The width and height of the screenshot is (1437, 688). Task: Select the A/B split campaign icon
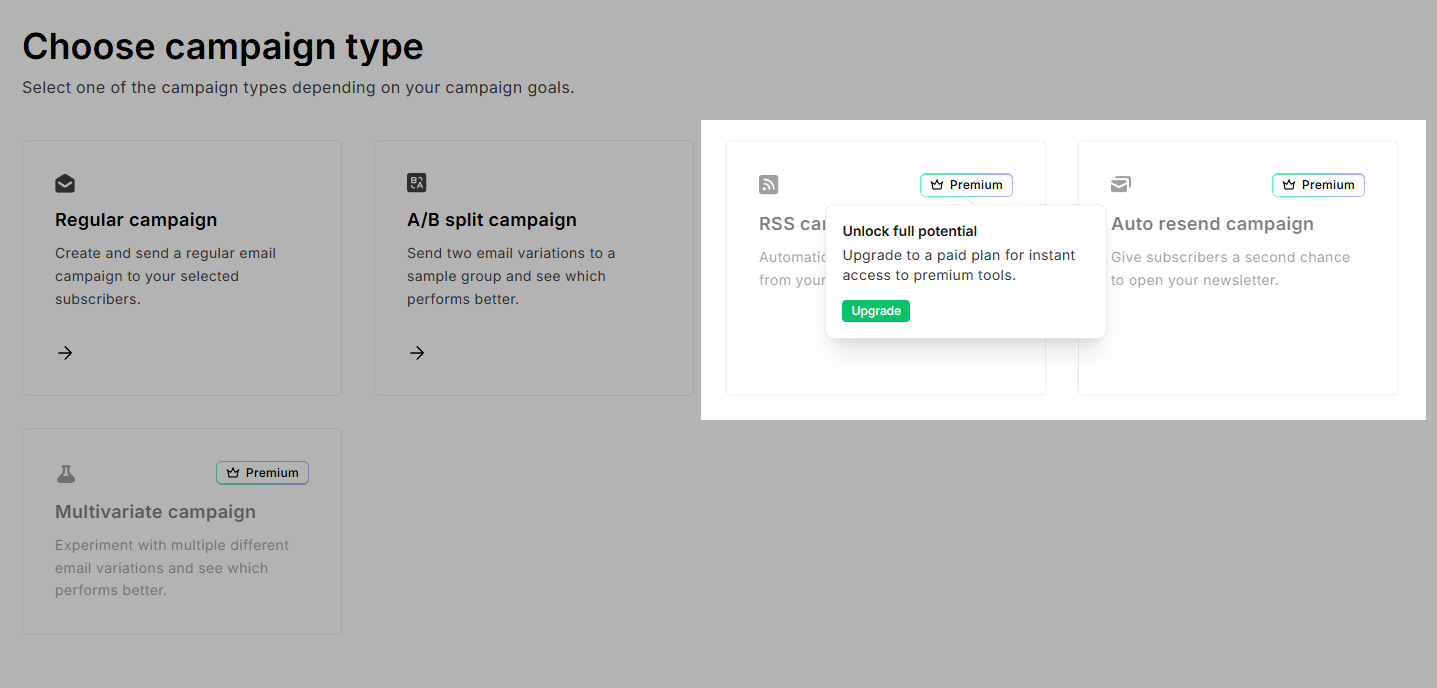click(417, 183)
